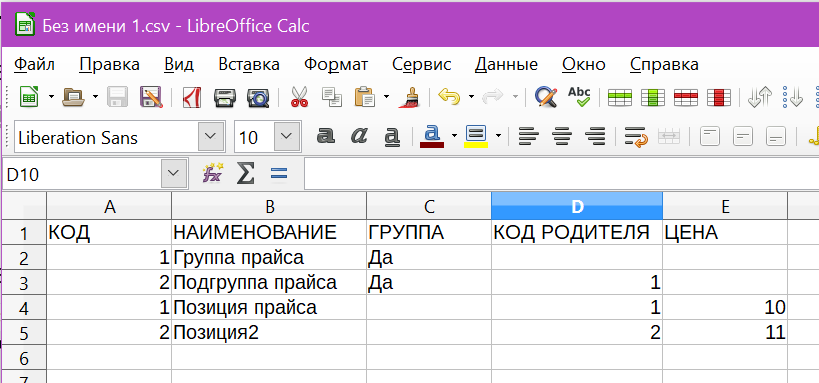
Task: Open the Формат menu
Action: (336, 65)
